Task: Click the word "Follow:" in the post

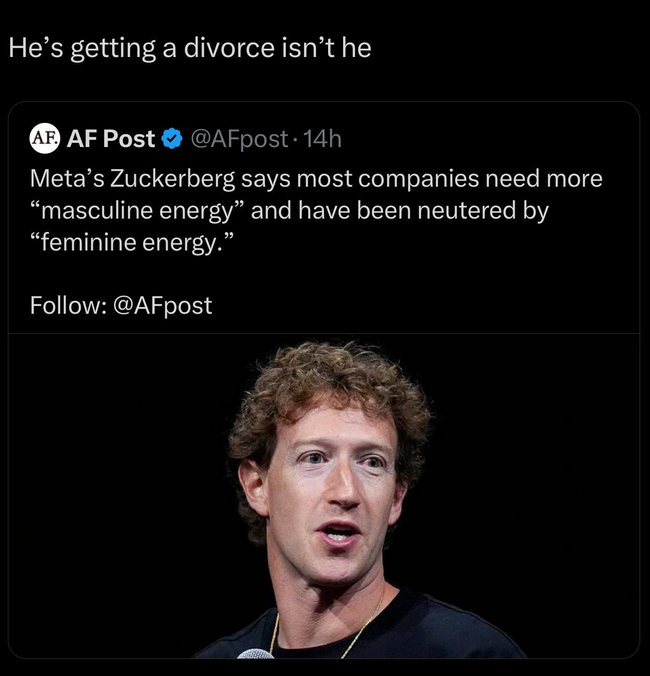Action: coord(65,305)
